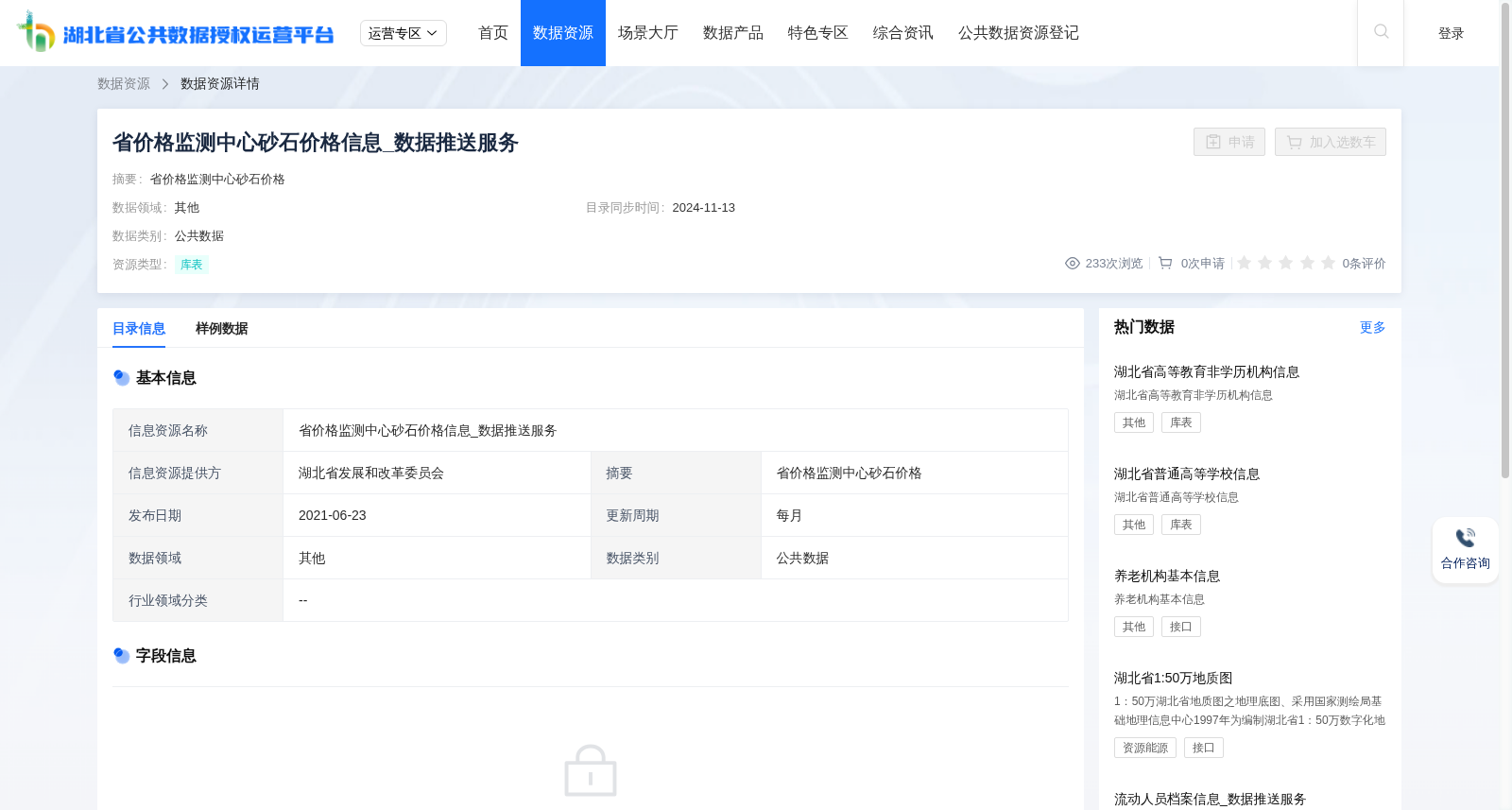Open 湖北省高等教育非学历机构信息 hot data item
The image size is (1512, 810).
pos(1207,372)
